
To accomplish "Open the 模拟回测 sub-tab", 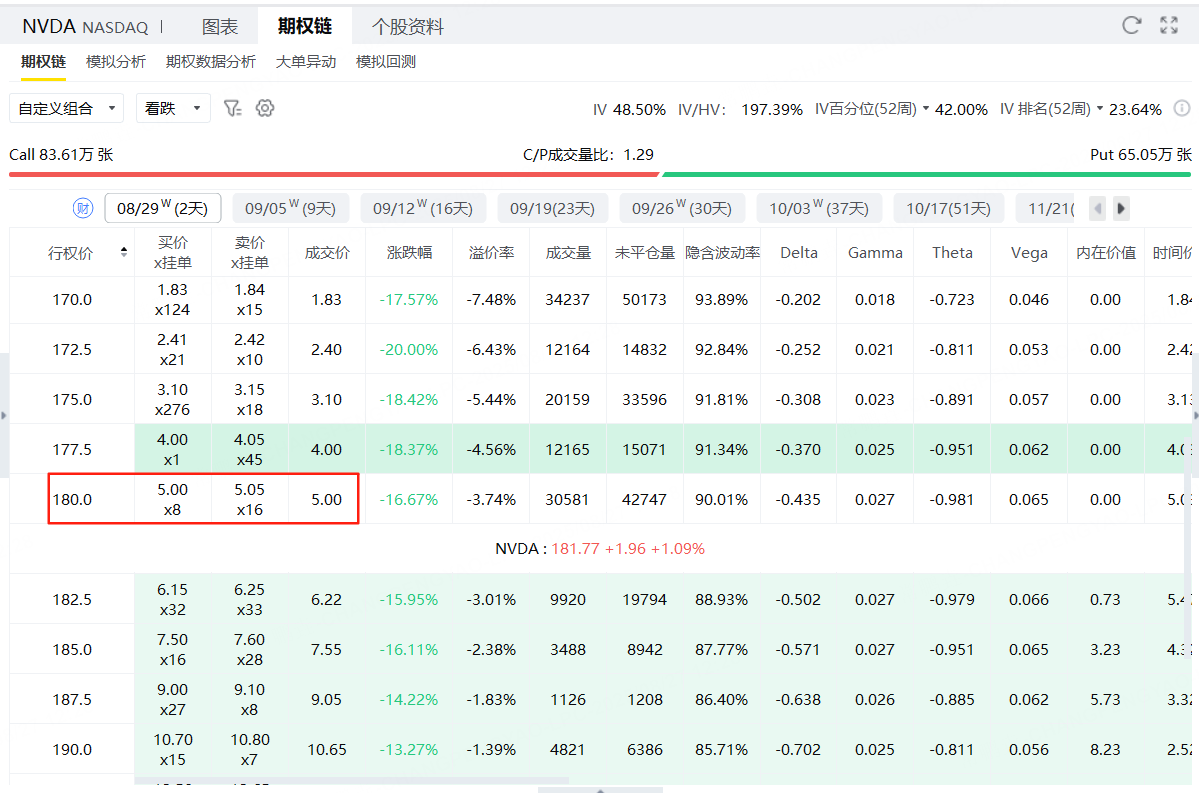I will pos(385,62).
